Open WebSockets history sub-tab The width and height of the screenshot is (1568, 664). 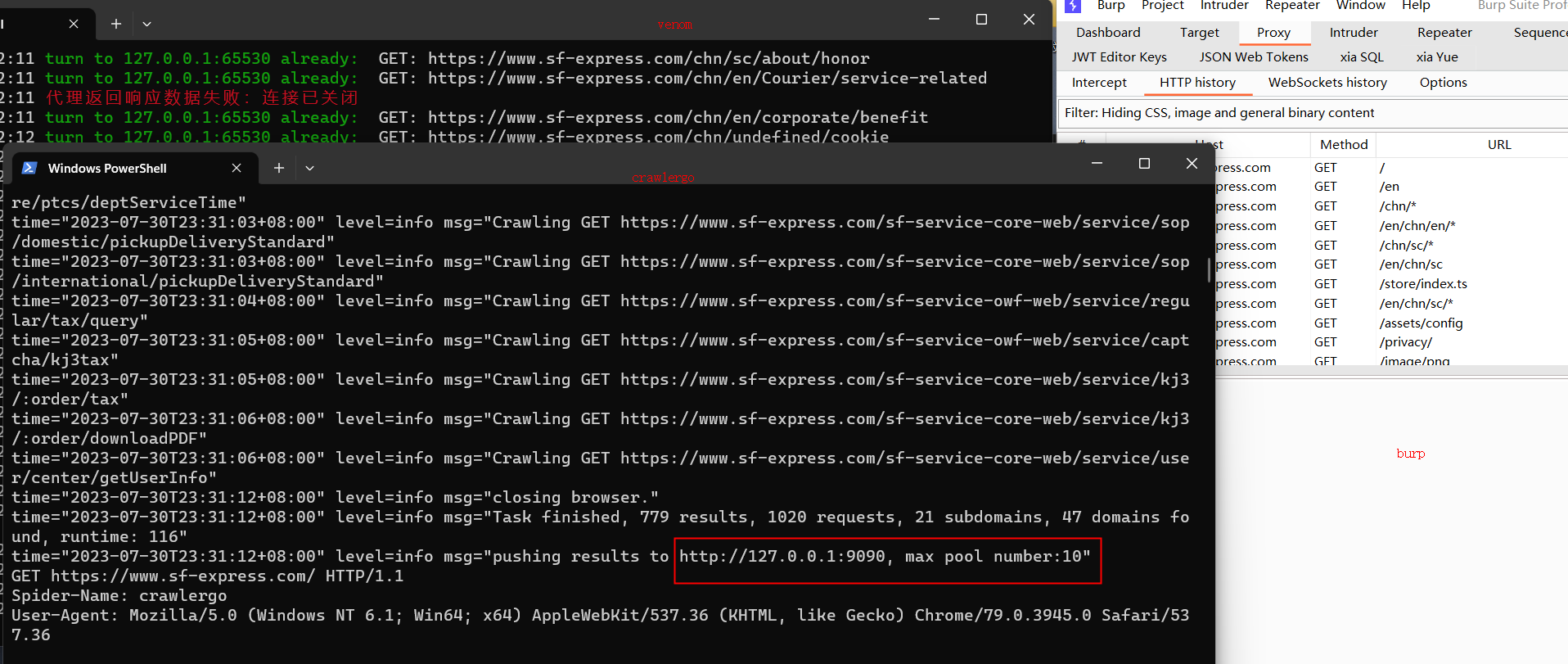click(x=1327, y=83)
